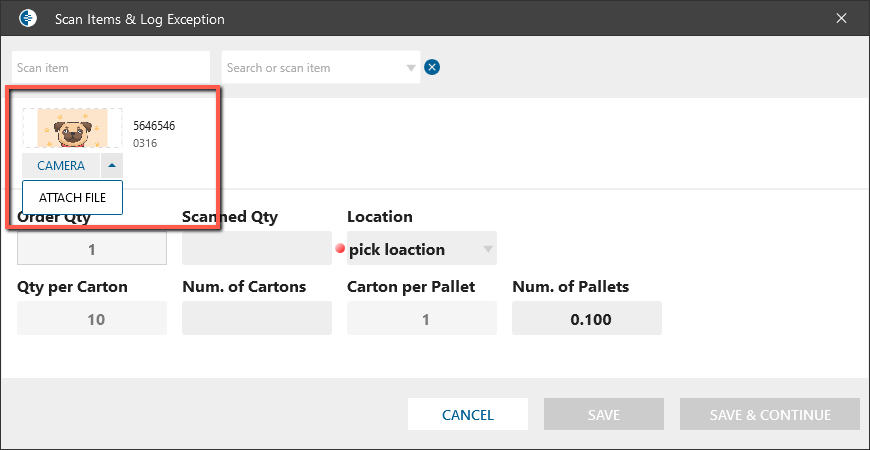
Task: Close the Scan Items & Log Exception dialog
Action: pos(841,19)
